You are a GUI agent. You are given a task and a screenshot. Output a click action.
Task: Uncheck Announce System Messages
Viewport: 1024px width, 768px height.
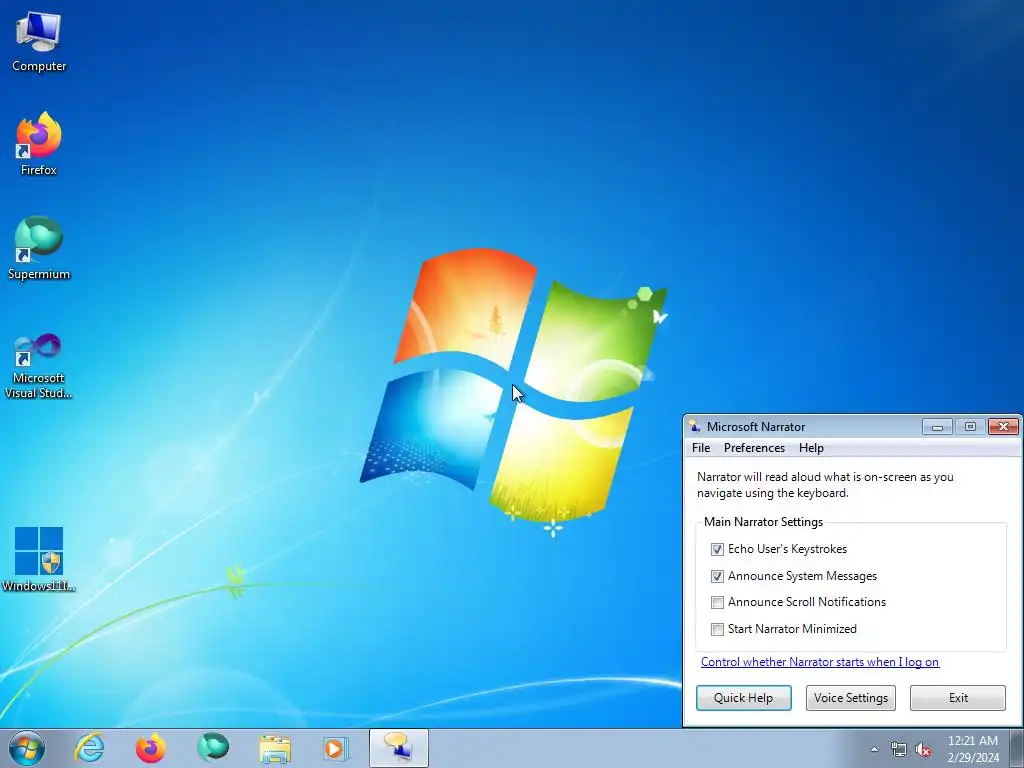[717, 576]
